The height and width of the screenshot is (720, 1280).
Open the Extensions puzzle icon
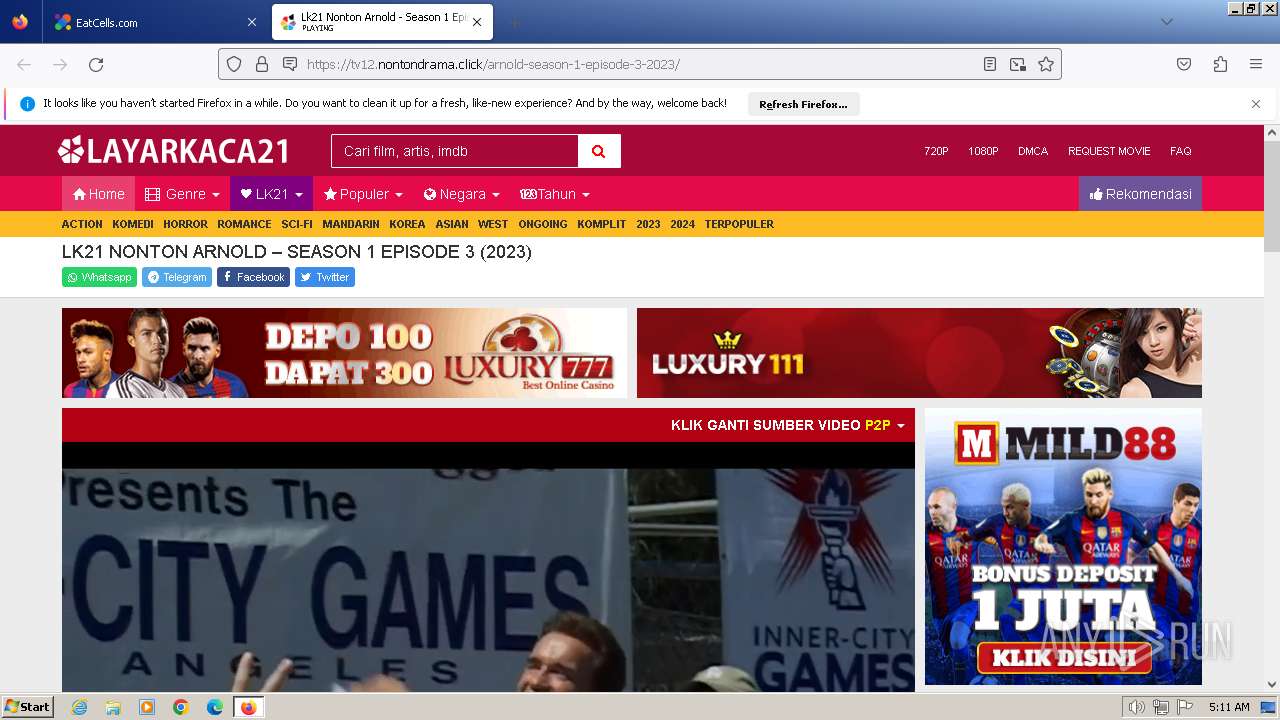(x=1220, y=64)
